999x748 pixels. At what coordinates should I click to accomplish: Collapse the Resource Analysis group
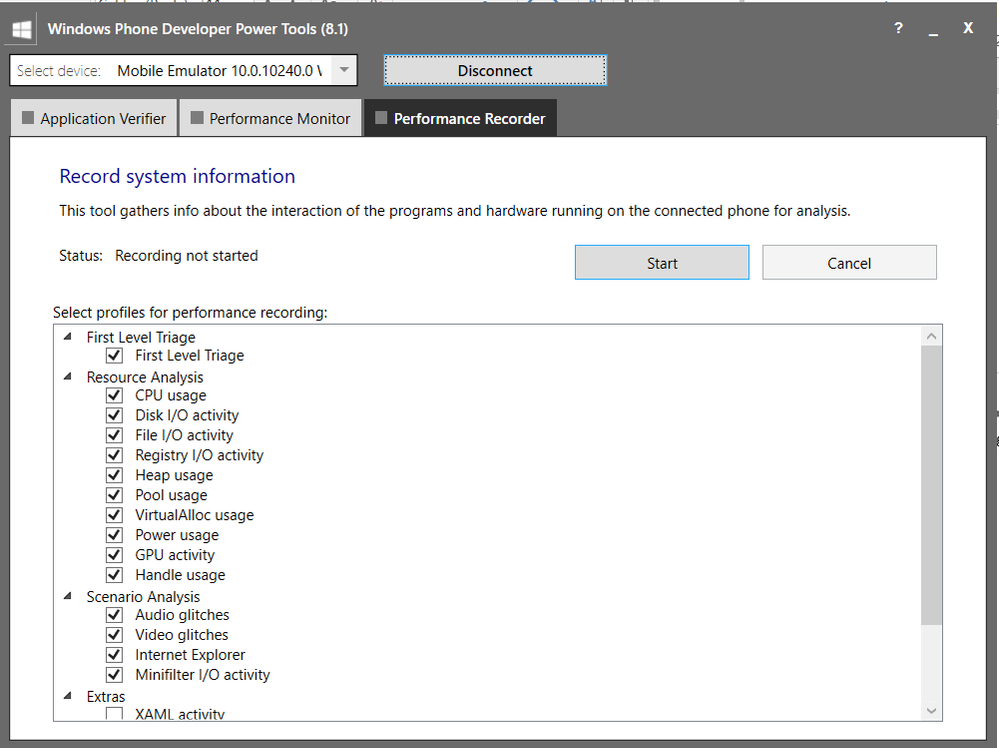(x=68, y=377)
